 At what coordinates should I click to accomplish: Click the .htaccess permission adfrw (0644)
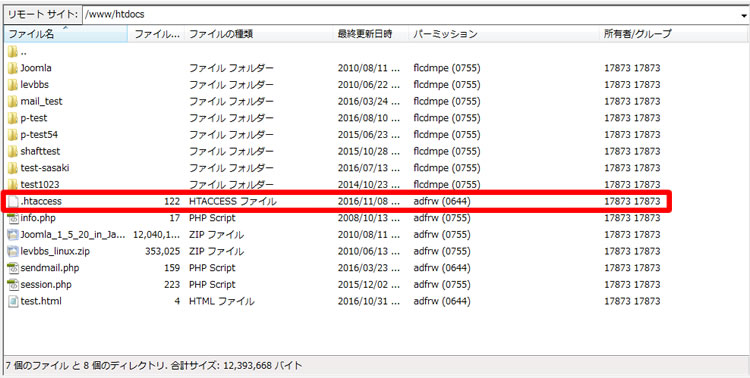point(442,201)
